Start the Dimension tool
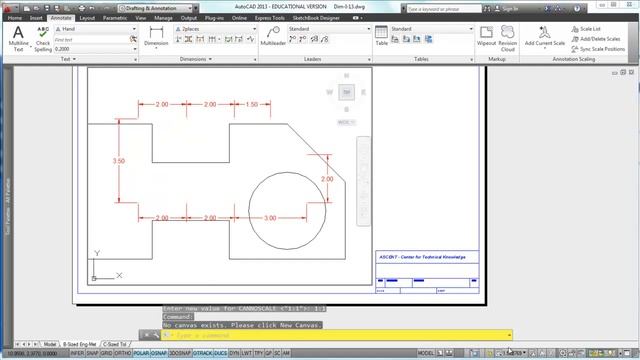The height and width of the screenshot is (360, 640). click(x=156, y=37)
